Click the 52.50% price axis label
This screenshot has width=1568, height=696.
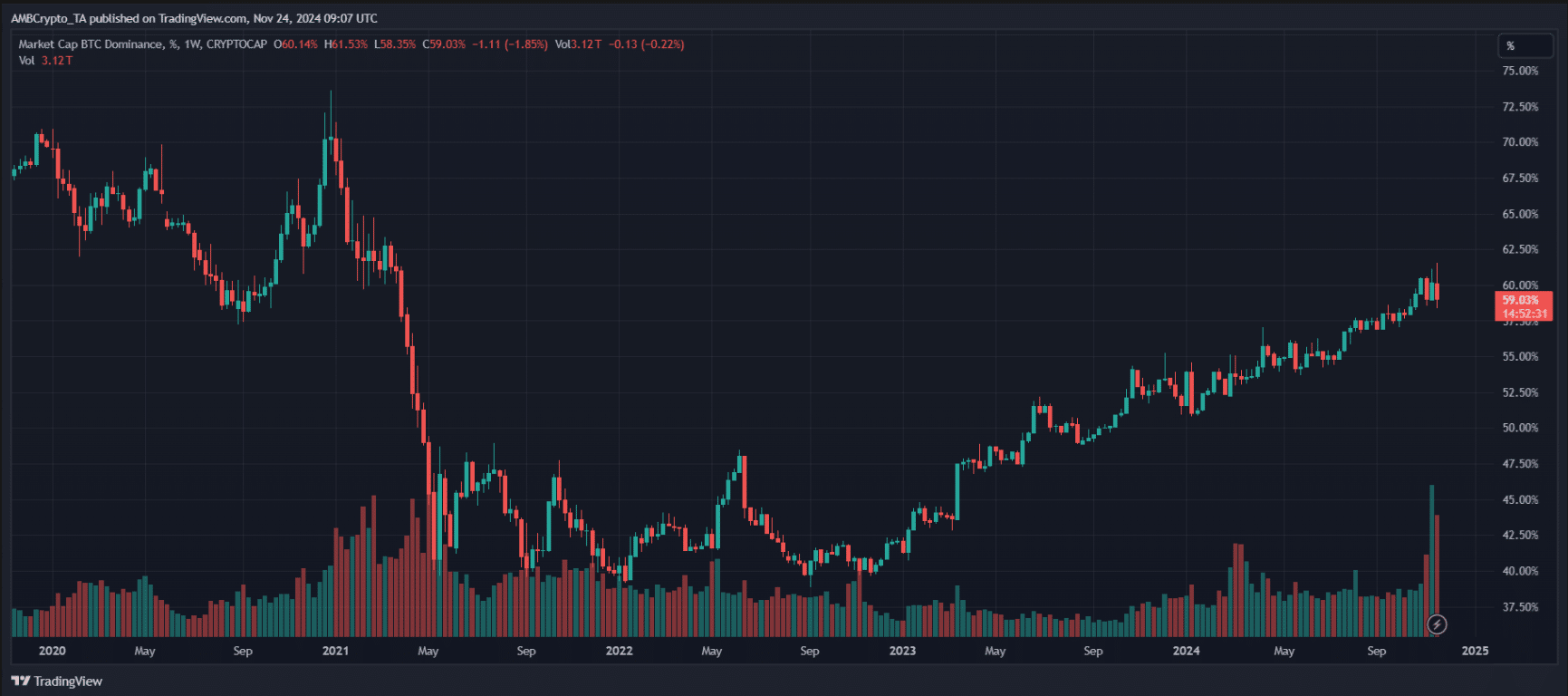coord(1520,392)
